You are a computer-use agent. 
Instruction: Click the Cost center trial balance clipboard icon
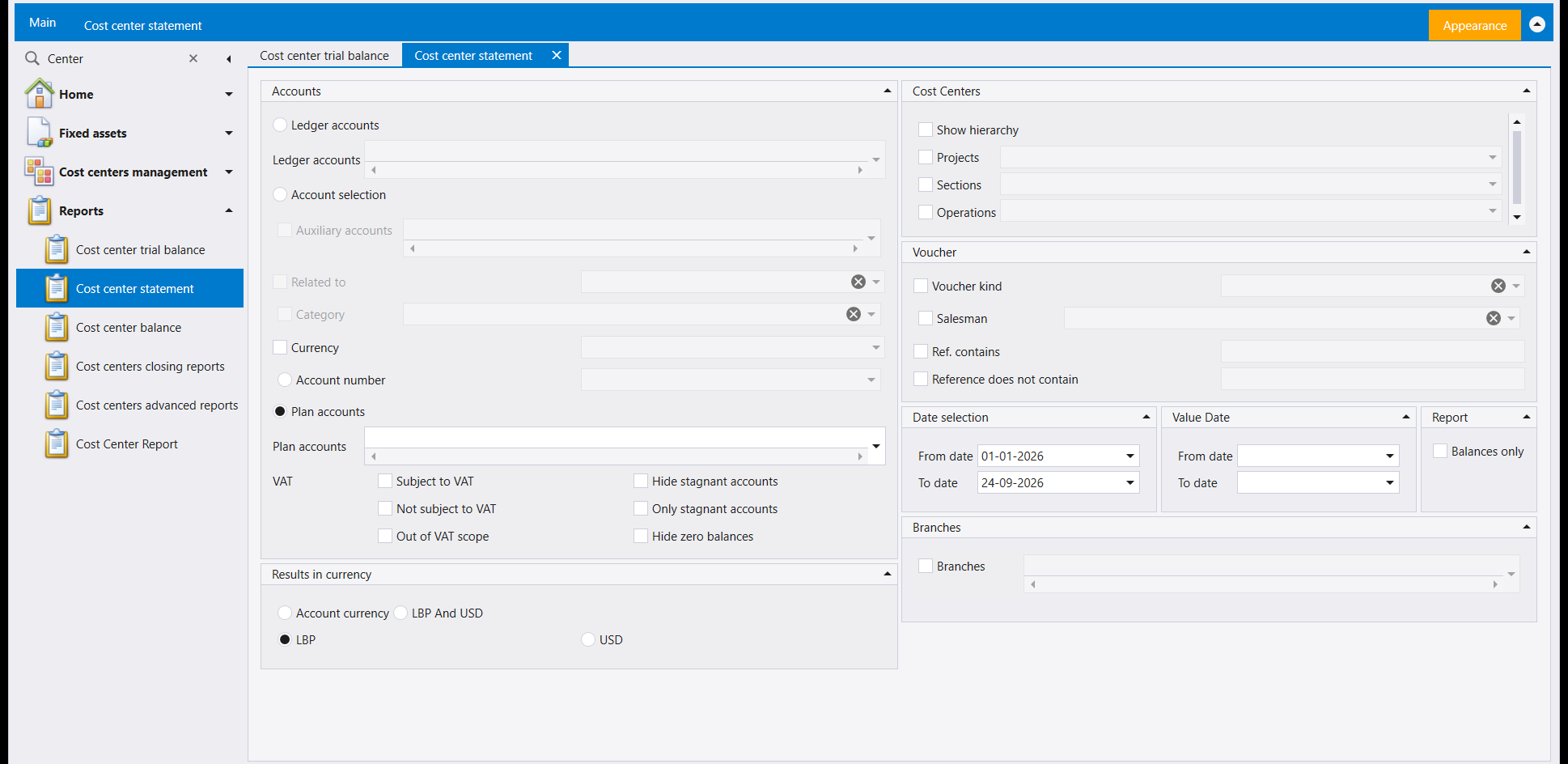(x=57, y=249)
